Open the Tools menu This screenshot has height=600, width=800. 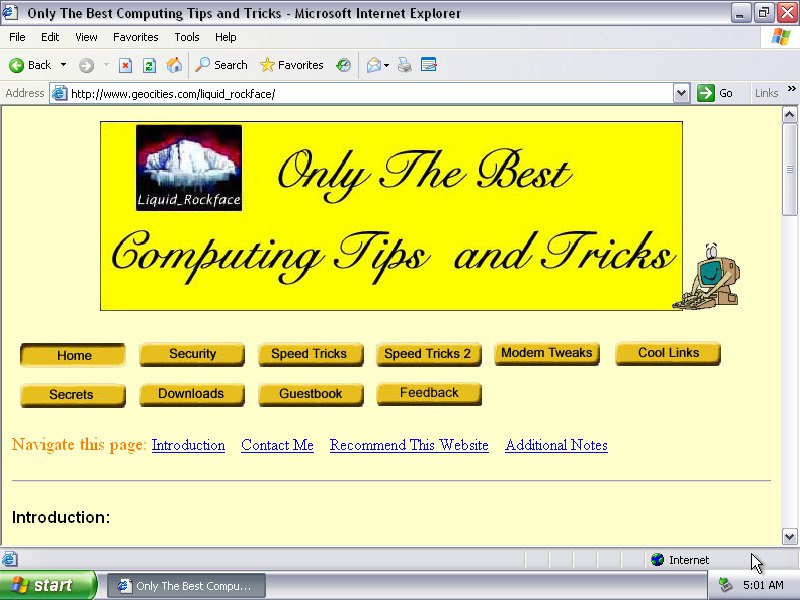[x=187, y=37]
